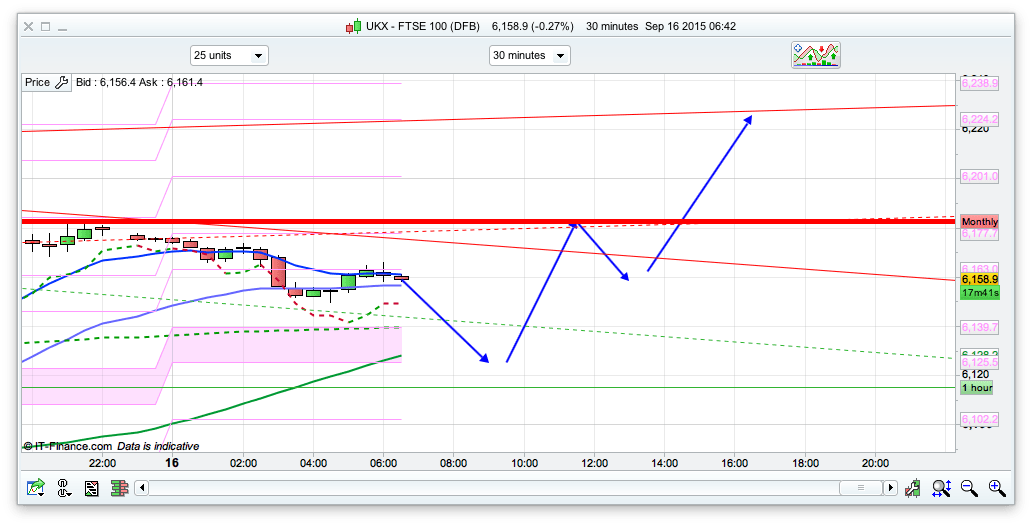Click the Monthly level label on price axis
The image size is (1032, 526).
[x=979, y=221]
